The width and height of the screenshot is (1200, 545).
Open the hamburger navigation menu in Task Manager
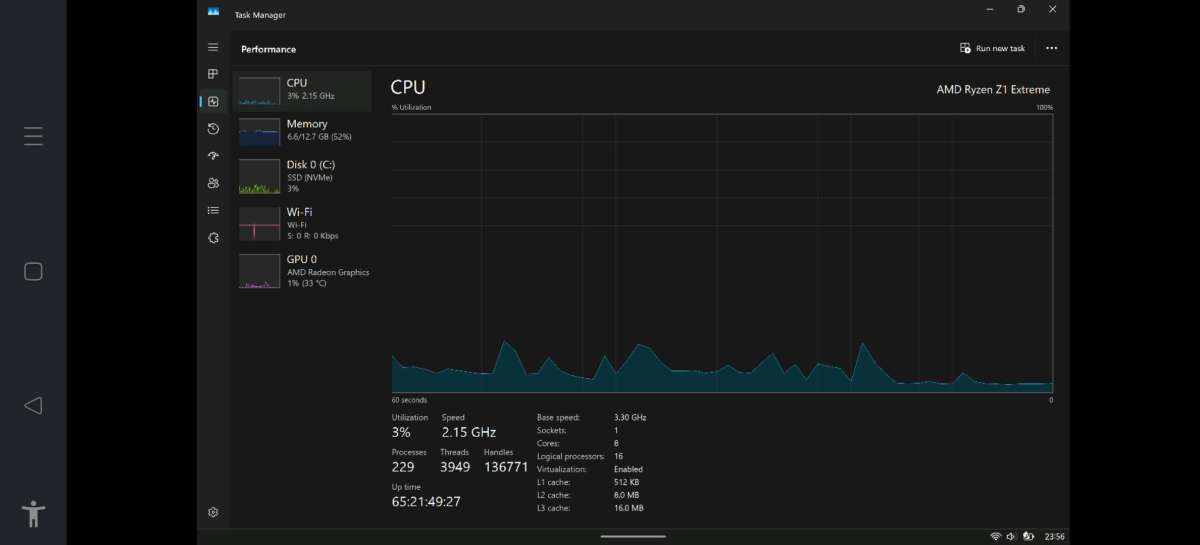(213, 47)
